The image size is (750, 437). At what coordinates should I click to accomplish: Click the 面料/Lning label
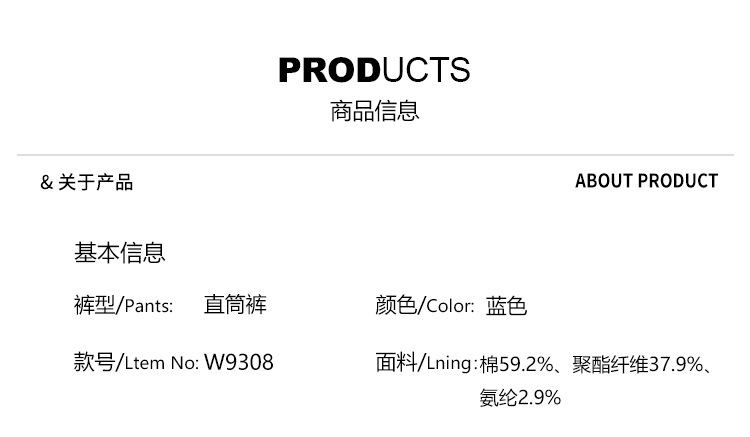coord(422,362)
